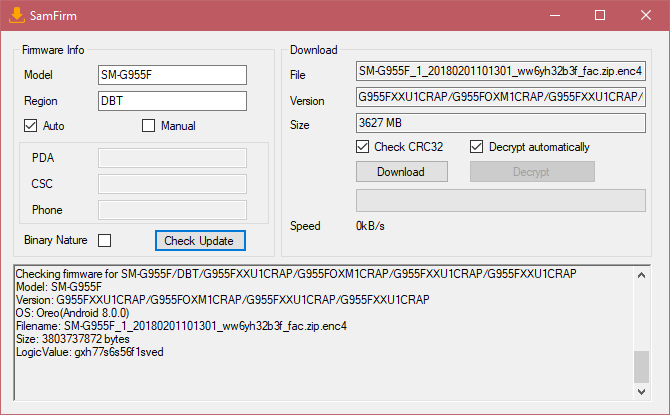Grab the log scrollbar thumb

[x=641, y=367]
